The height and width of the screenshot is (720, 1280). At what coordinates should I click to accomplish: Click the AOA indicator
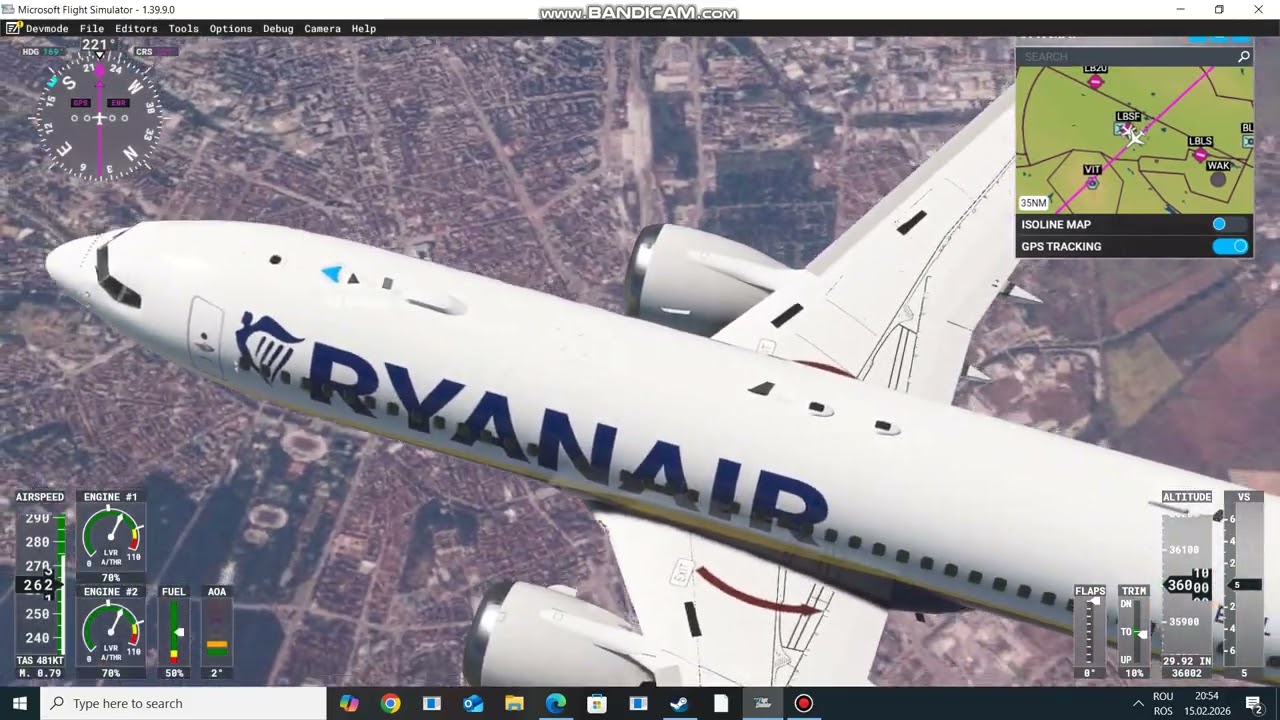[217, 633]
